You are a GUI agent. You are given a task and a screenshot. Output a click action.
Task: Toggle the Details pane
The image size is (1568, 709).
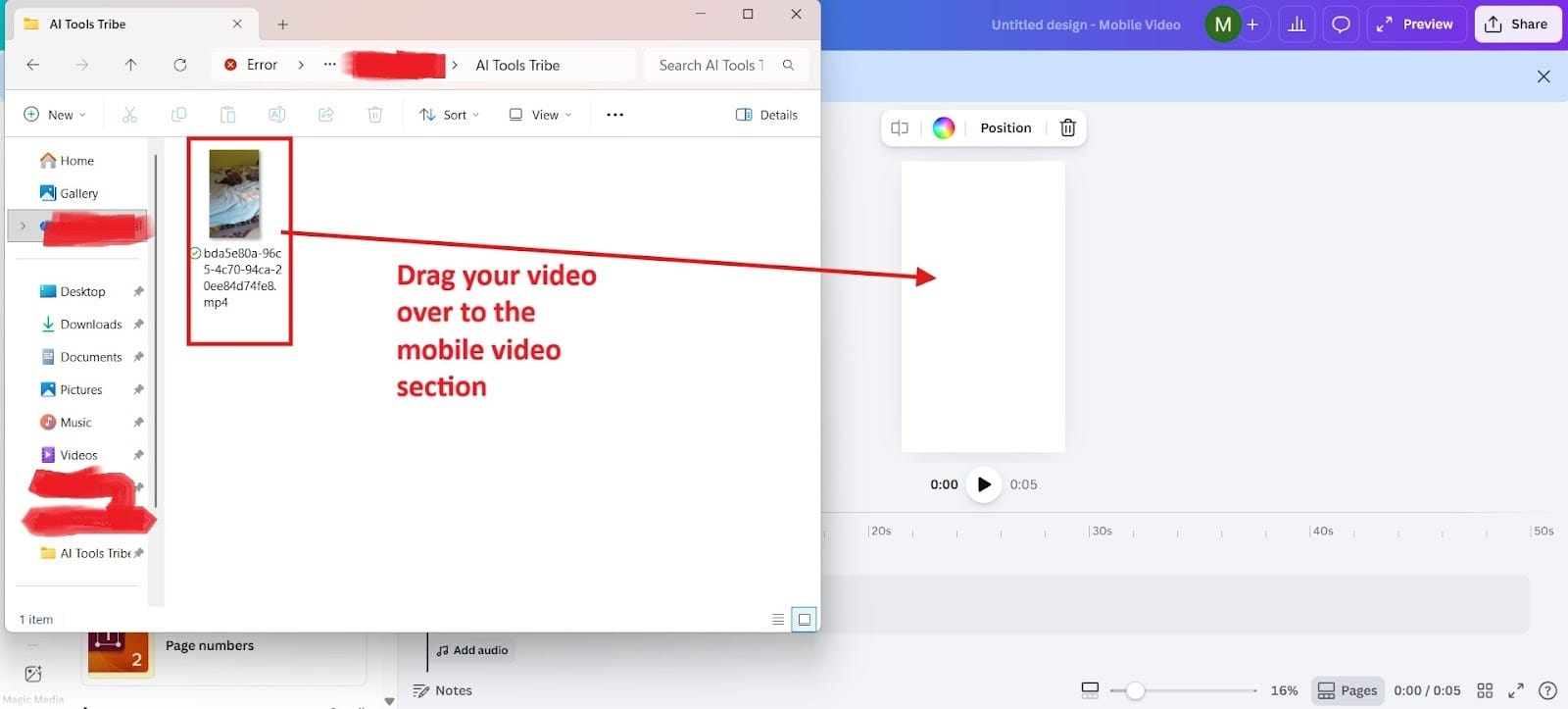coord(766,115)
